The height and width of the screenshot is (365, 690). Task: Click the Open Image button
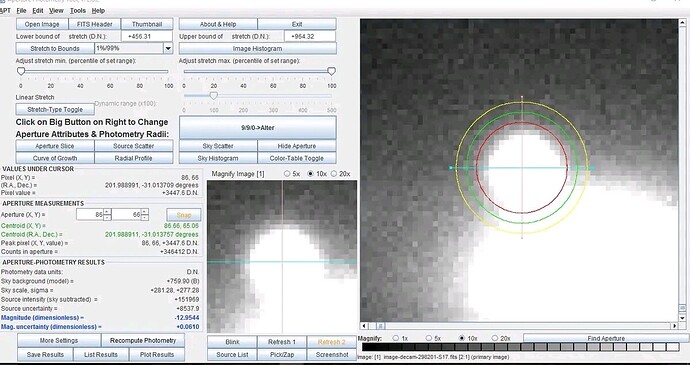(x=42, y=24)
